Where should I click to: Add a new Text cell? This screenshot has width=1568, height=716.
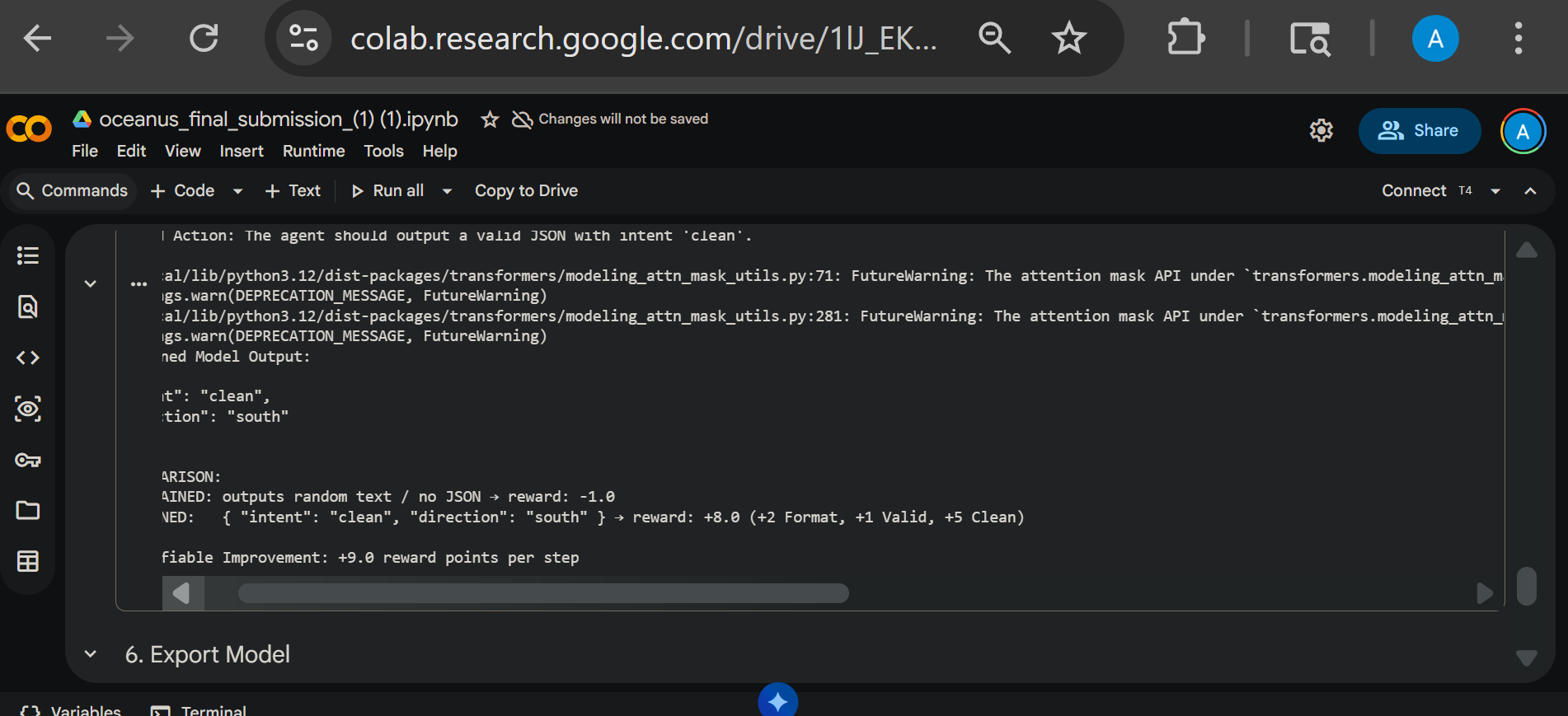tap(293, 190)
